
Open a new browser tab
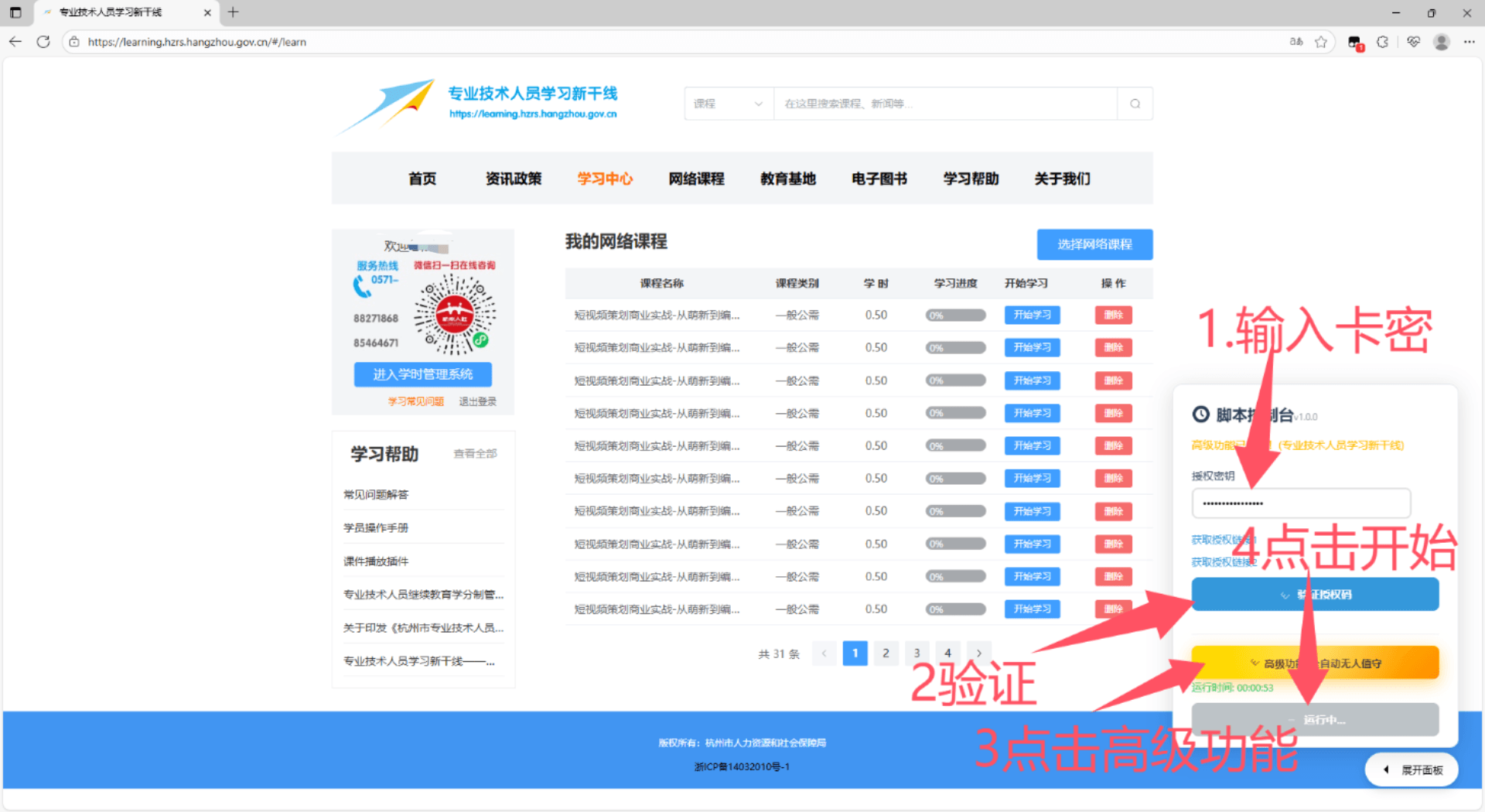point(233,12)
